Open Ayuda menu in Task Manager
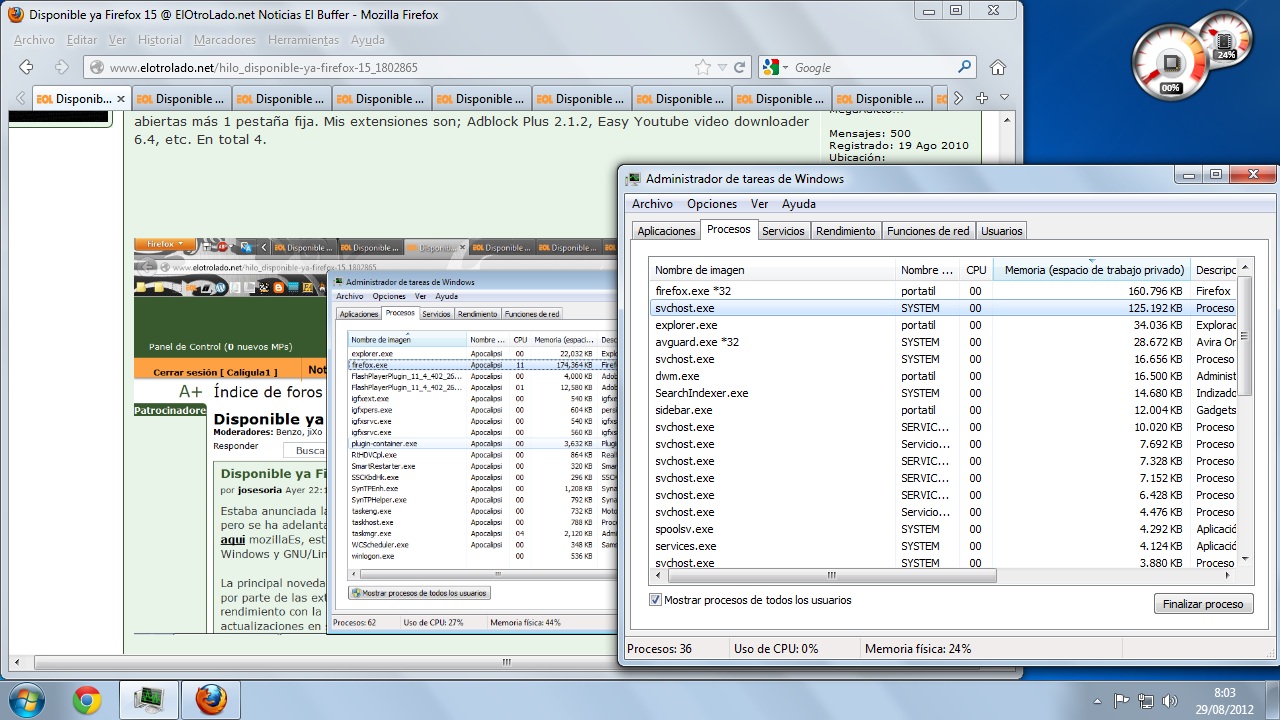Screen dimensions: 1280x720 (x=799, y=204)
